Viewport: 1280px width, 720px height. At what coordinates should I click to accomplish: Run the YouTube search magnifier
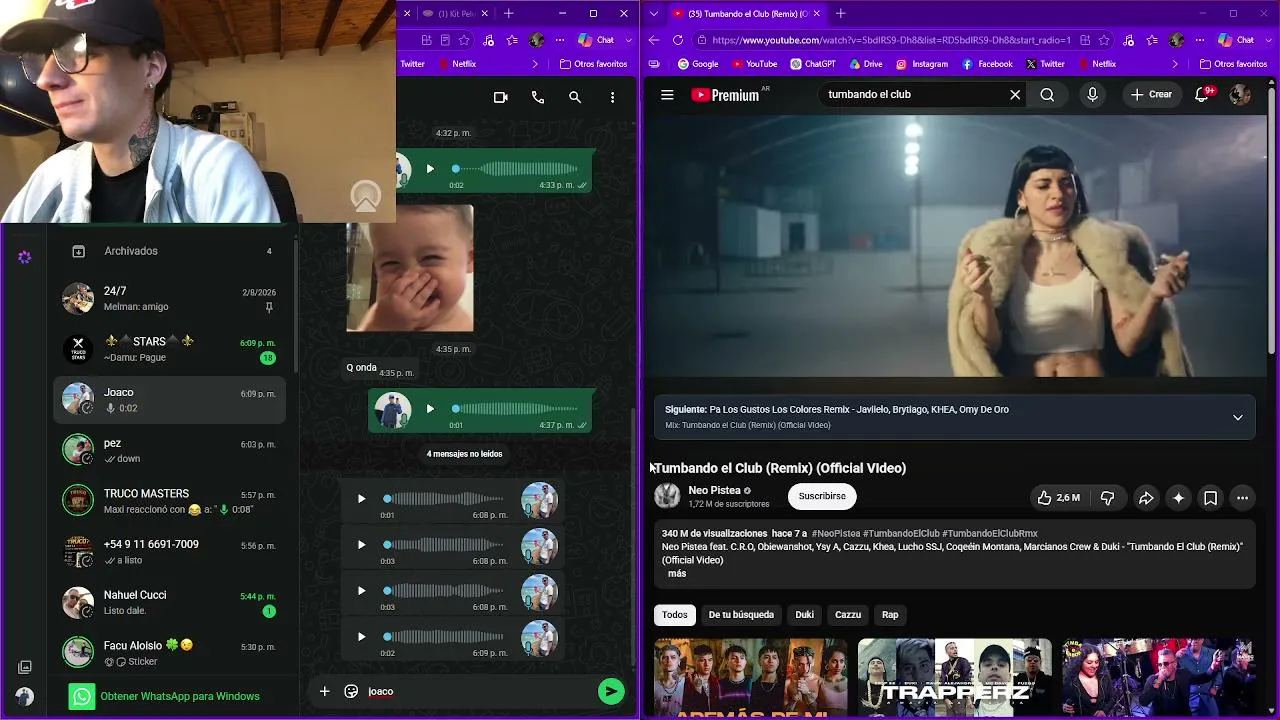pyautogui.click(x=1047, y=95)
